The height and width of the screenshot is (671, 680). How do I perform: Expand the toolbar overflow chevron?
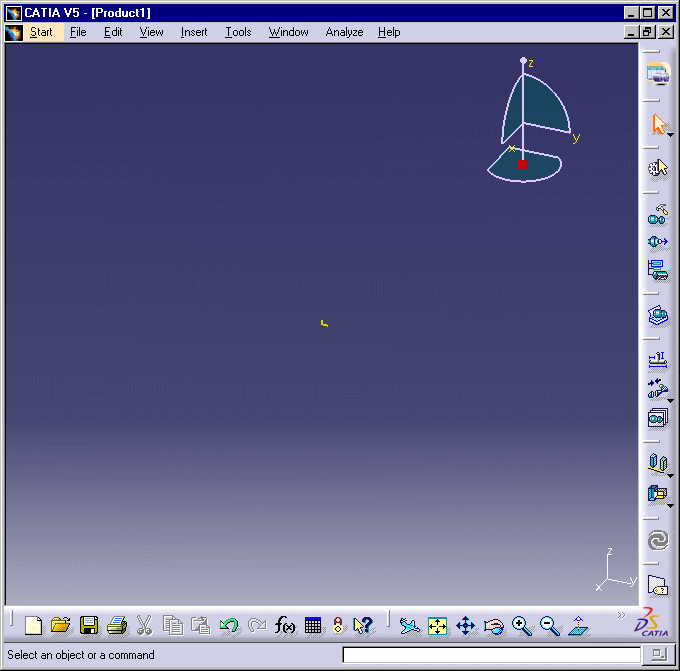click(621, 615)
